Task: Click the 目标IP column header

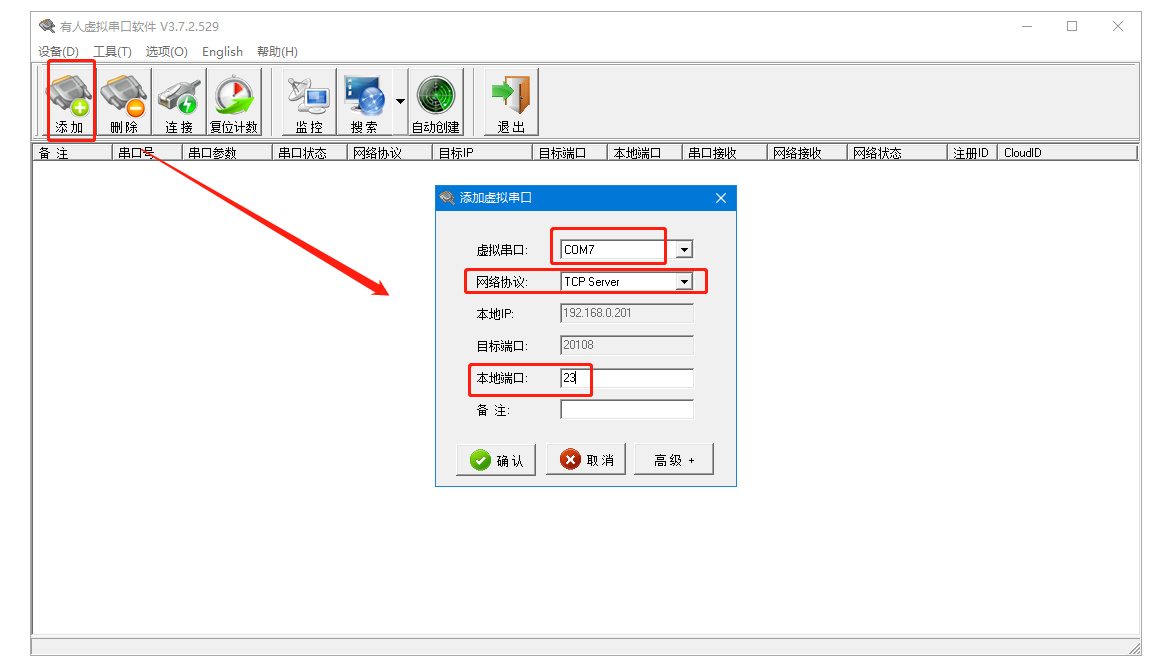Action: tap(482, 153)
